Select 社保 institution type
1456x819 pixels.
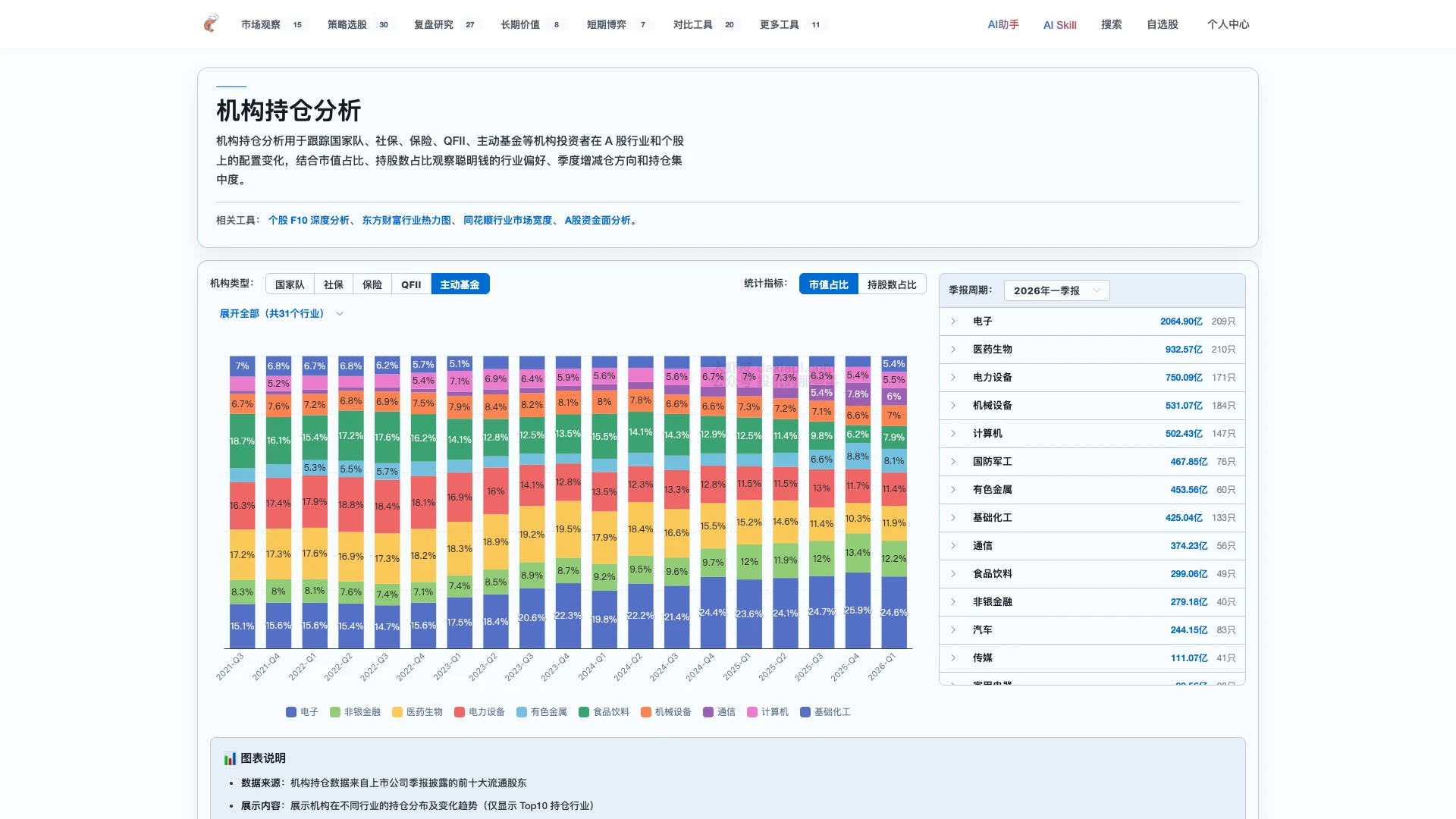[x=334, y=284]
